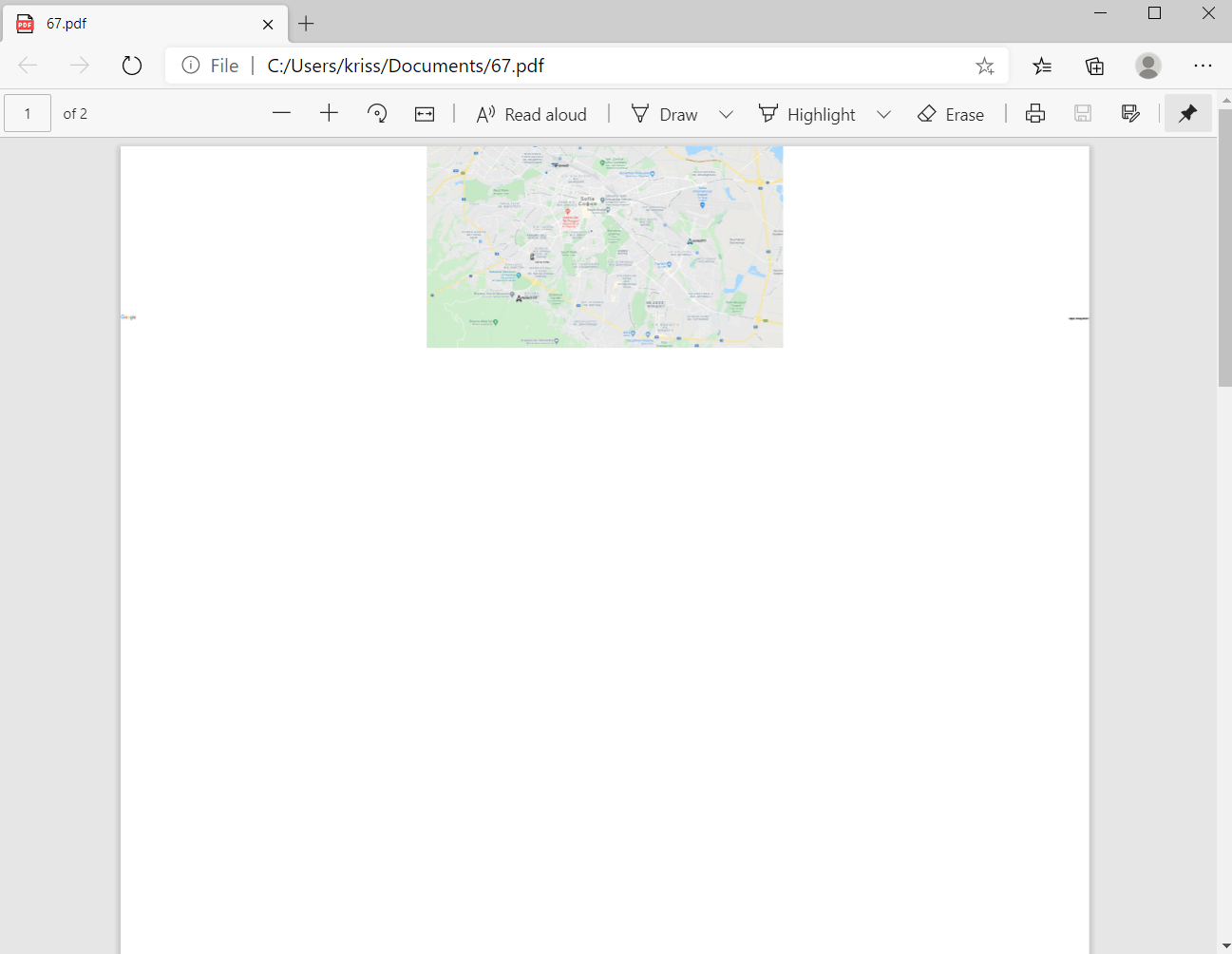The height and width of the screenshot is (954, 1232).
Task: Refresh the PDF page
Action: (131, 66)
